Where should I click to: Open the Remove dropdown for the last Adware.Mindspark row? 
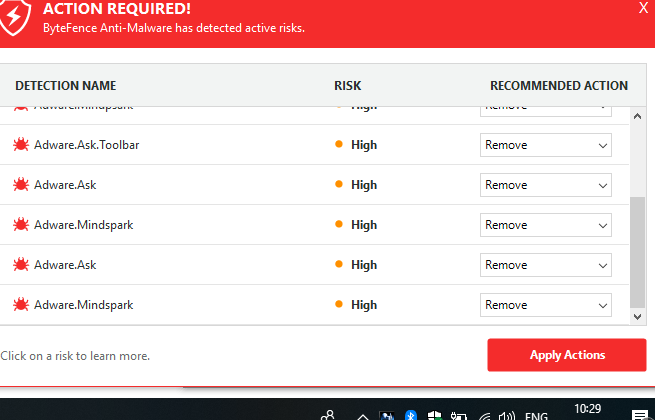coord(546,305)
